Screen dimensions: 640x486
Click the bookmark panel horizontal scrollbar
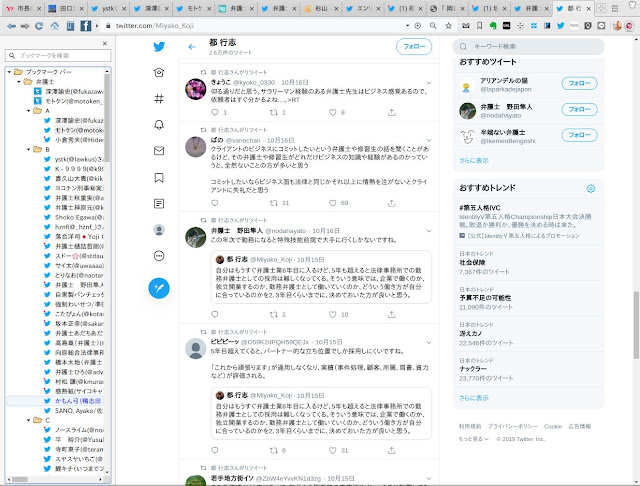(20, 479)
